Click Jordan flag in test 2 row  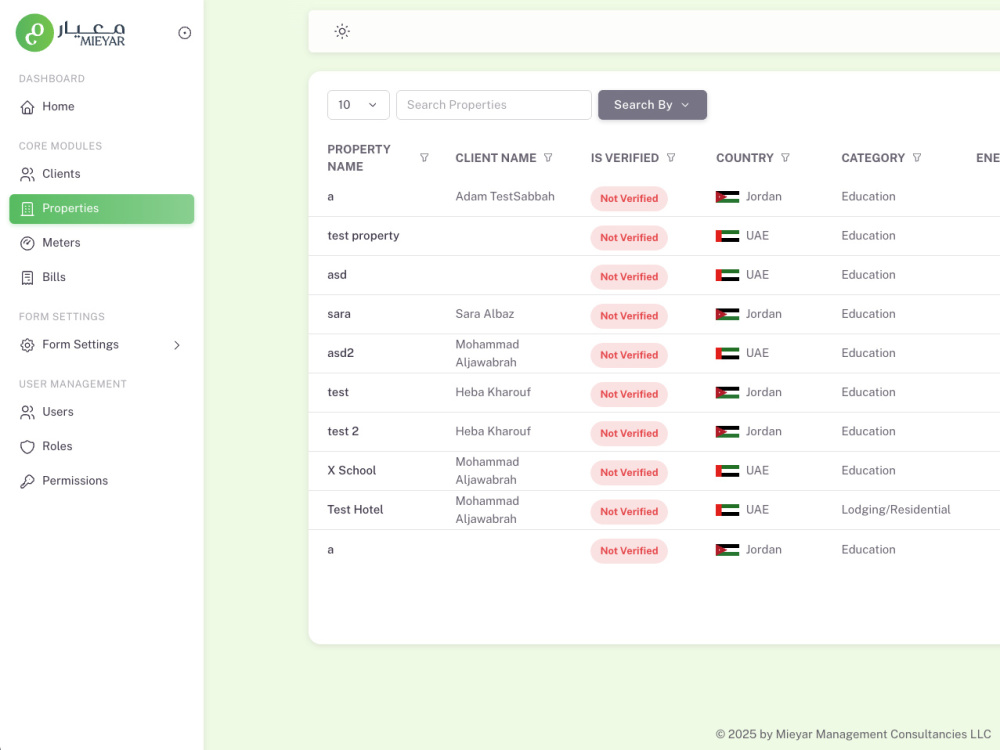(x=727, y=432)
